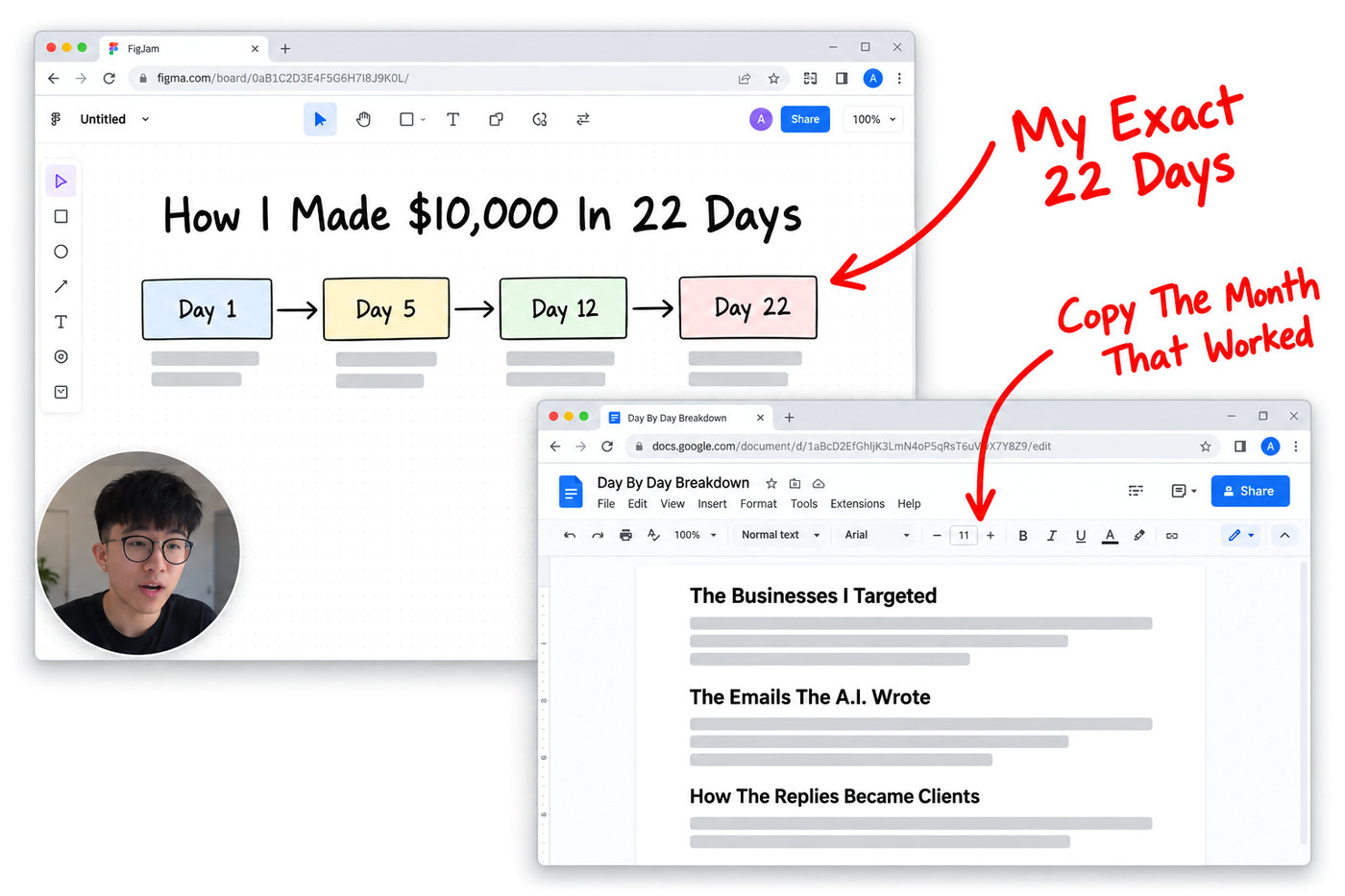Toggle bold formatting in Docs

pyautogui.click(x=1022, y=535)
